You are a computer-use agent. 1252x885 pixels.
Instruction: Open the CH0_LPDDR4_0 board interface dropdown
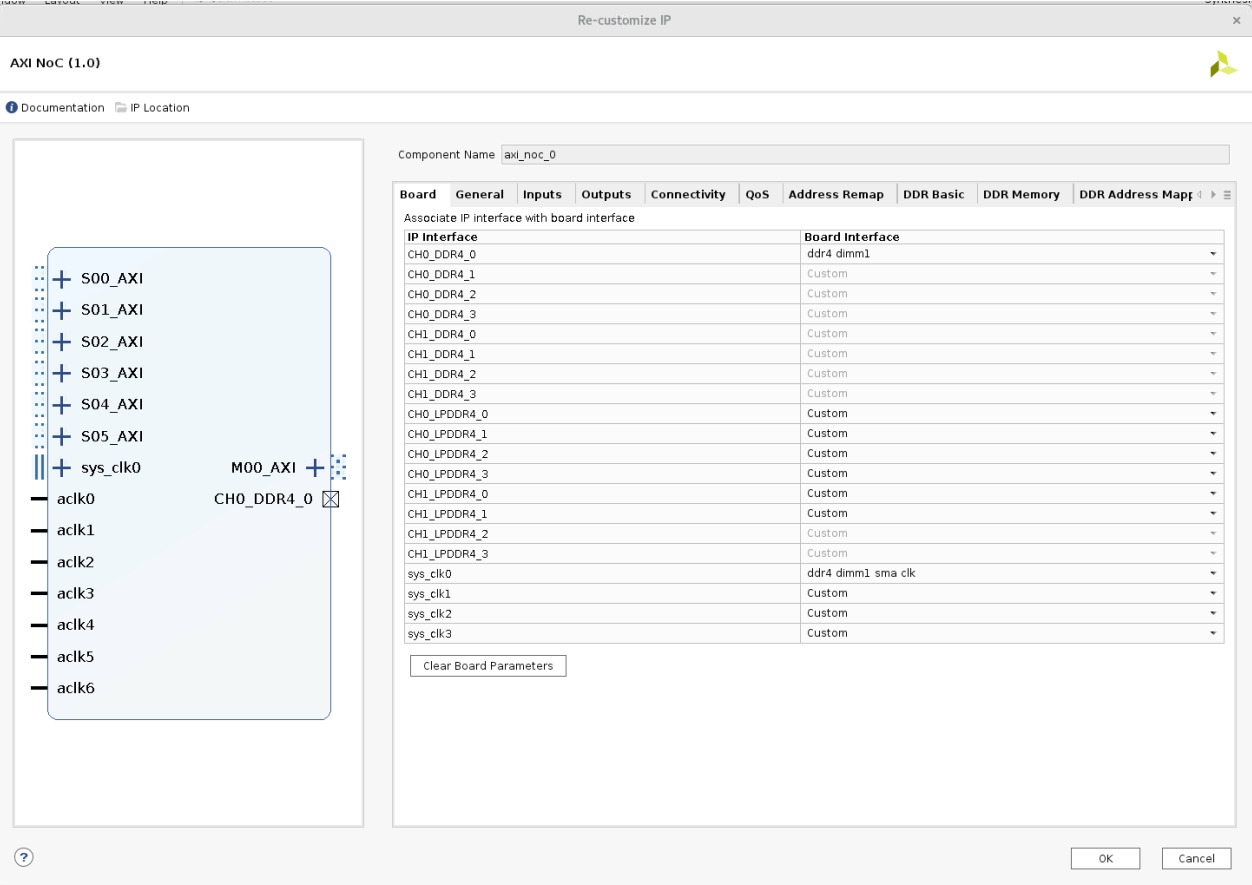point(1213,414)
